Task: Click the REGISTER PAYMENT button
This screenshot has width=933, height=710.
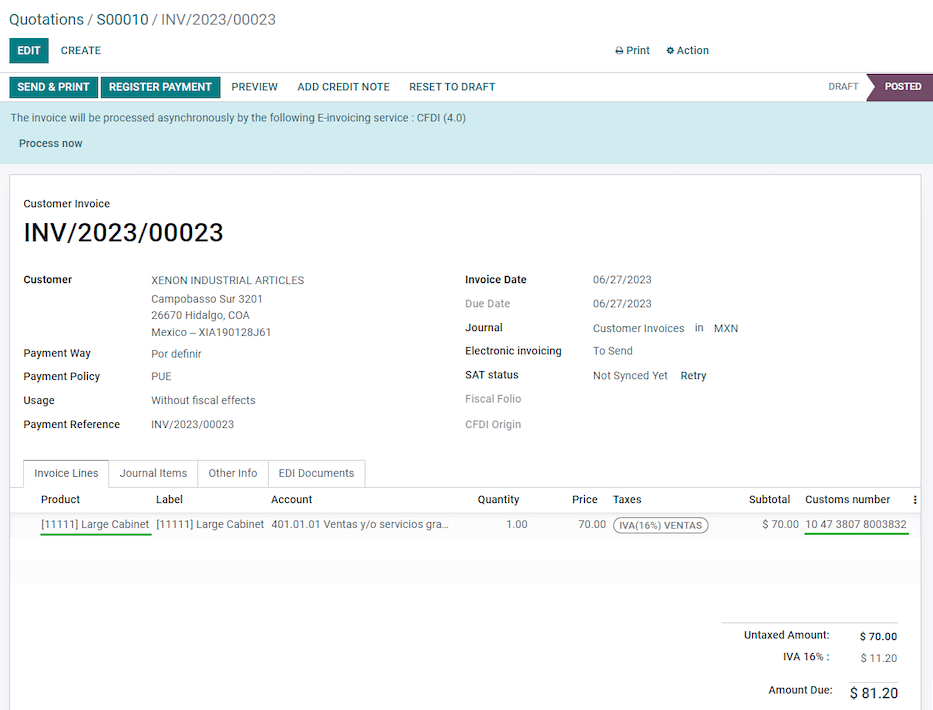Action: click(x=160, y=87)
